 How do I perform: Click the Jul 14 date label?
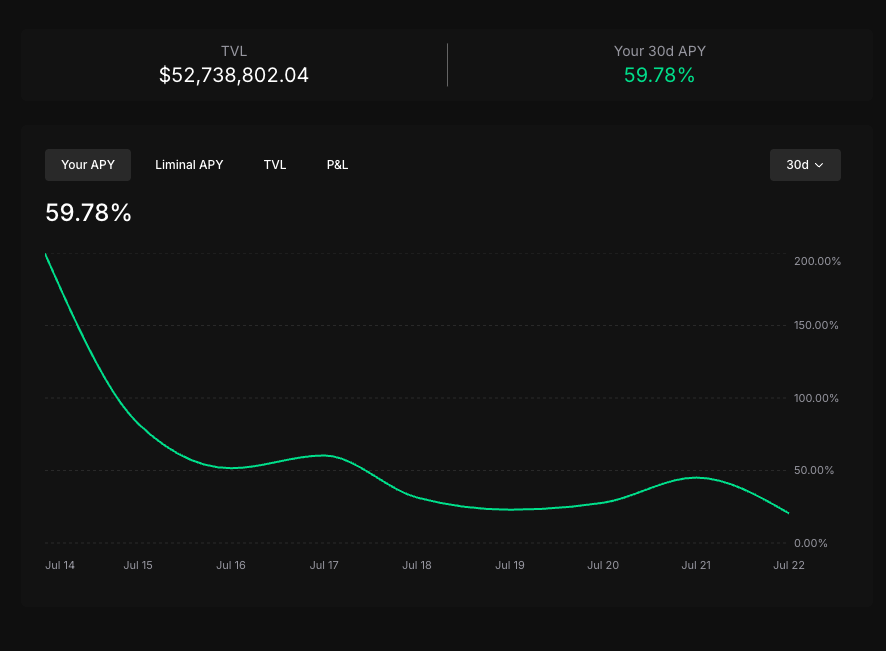click(x=60, y=565)
